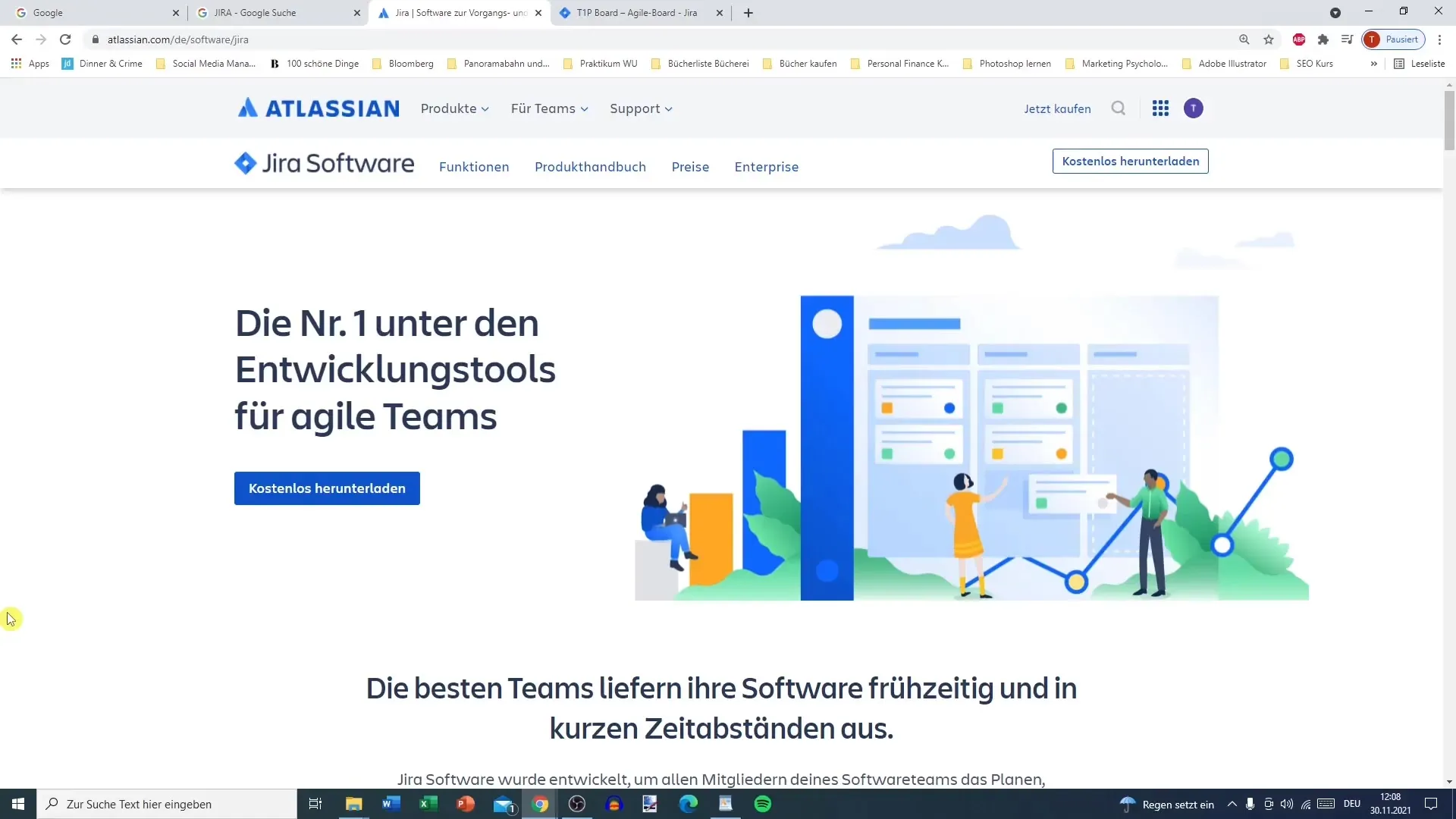The image size is (1456, 819).
Task: Open the Windows Start menu
Action: click(18, 804)
